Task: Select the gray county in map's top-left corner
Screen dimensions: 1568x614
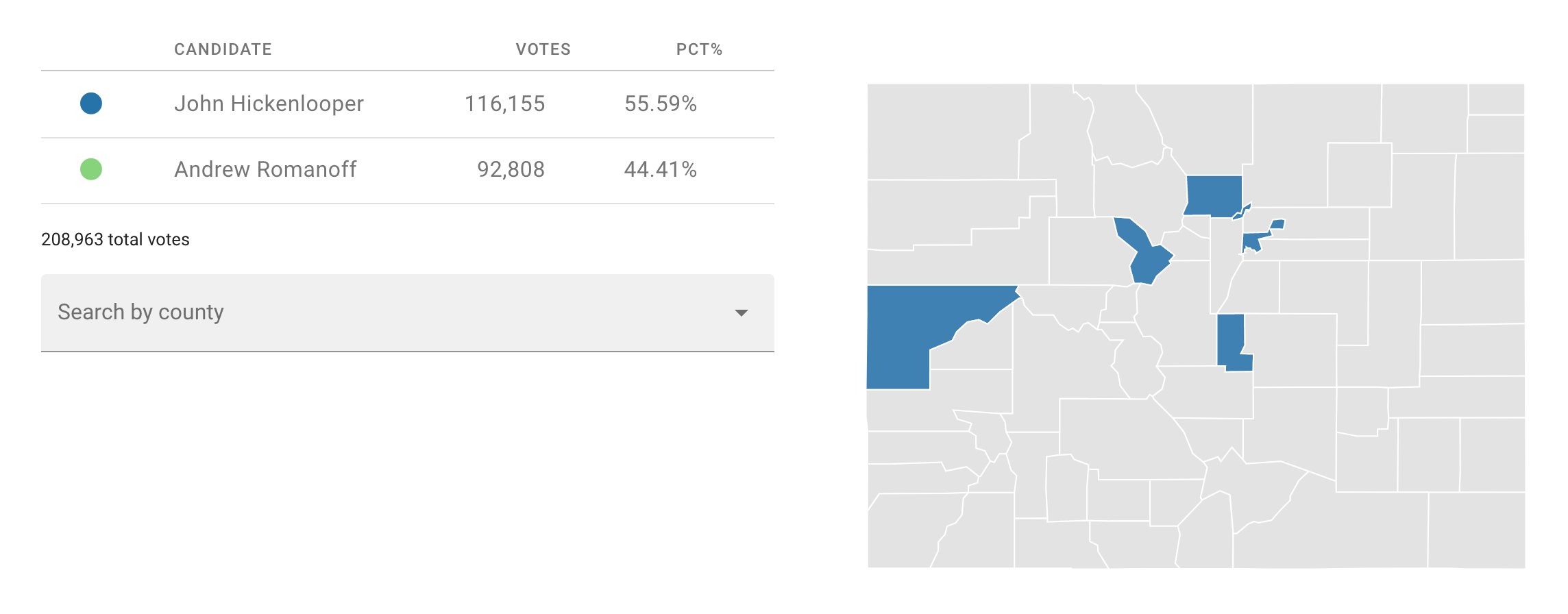Action: [x=946, y=130]
